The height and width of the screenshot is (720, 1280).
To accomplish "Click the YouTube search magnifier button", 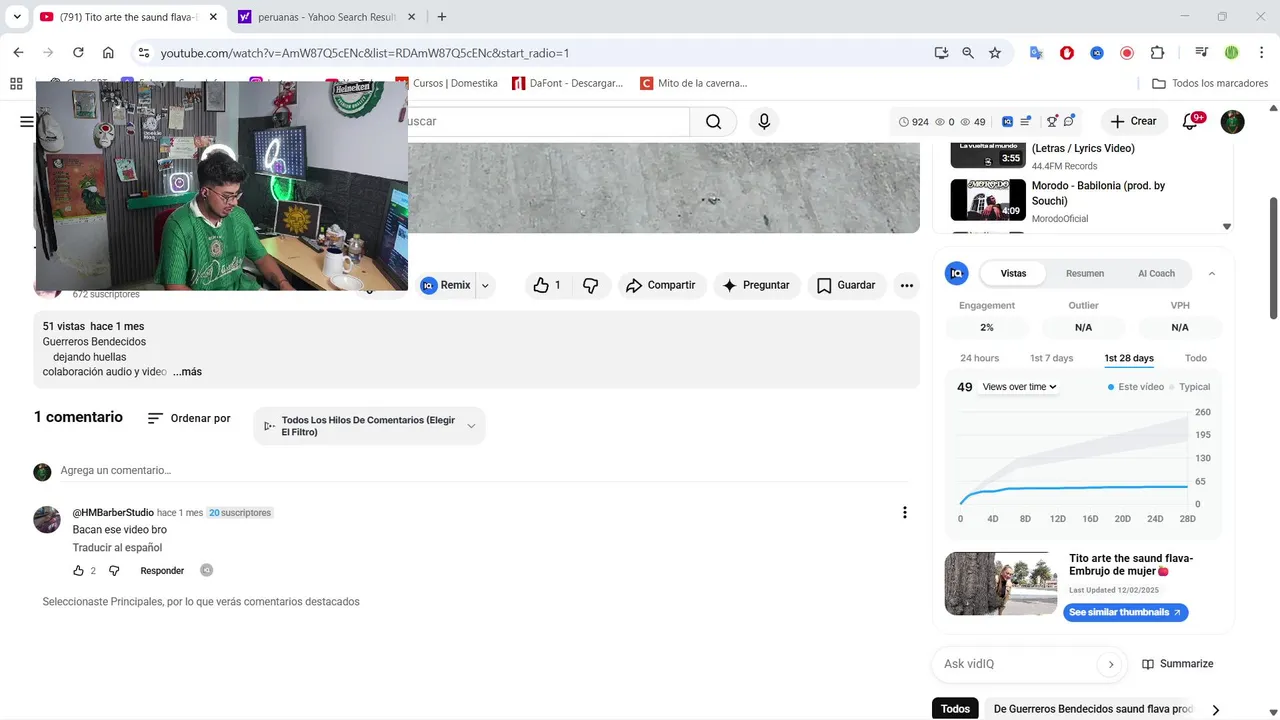I will coord(713,122).
